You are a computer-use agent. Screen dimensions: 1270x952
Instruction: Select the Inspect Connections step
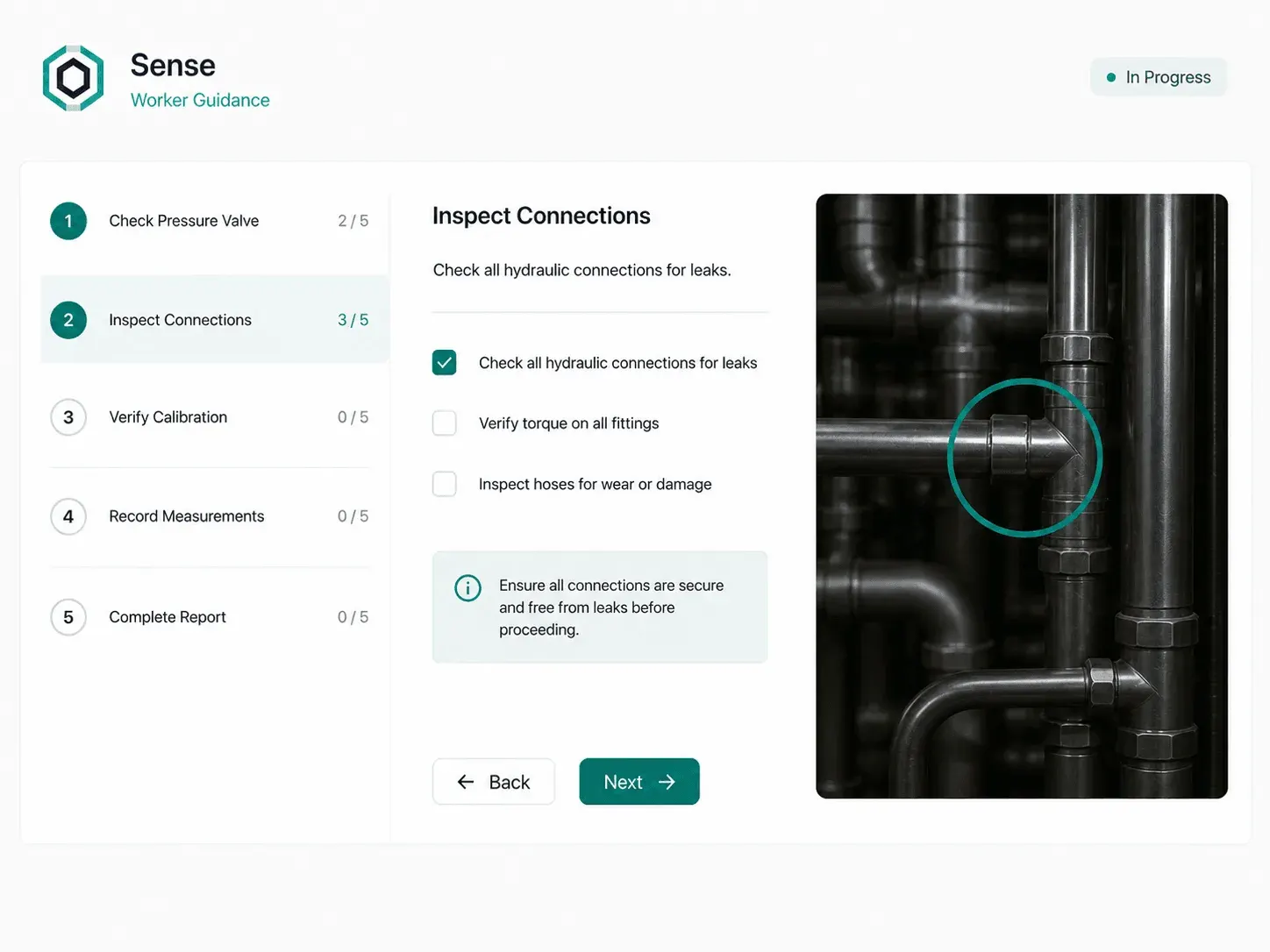[x=215, y=320]
